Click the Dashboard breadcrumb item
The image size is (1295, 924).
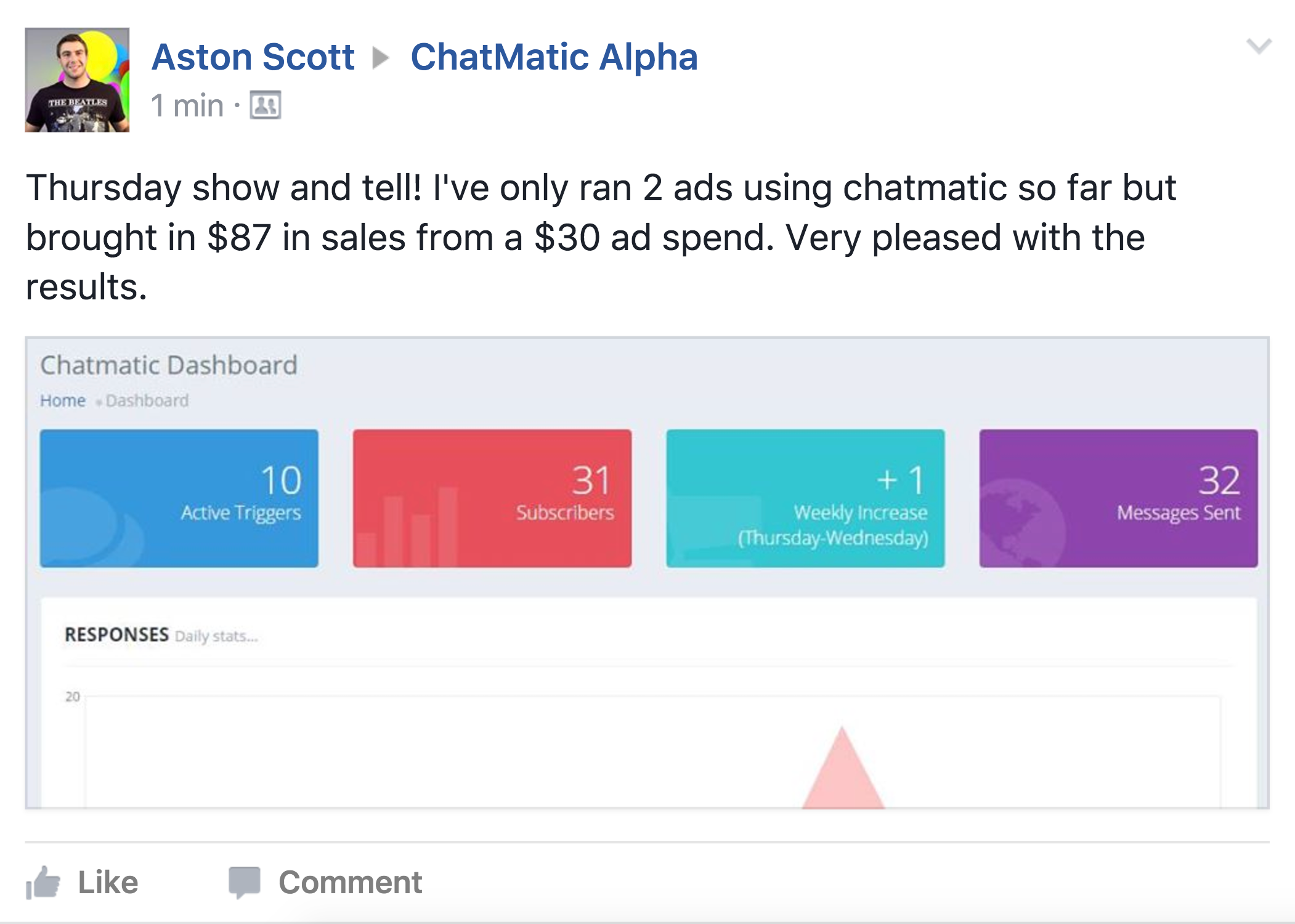[147, 401]
